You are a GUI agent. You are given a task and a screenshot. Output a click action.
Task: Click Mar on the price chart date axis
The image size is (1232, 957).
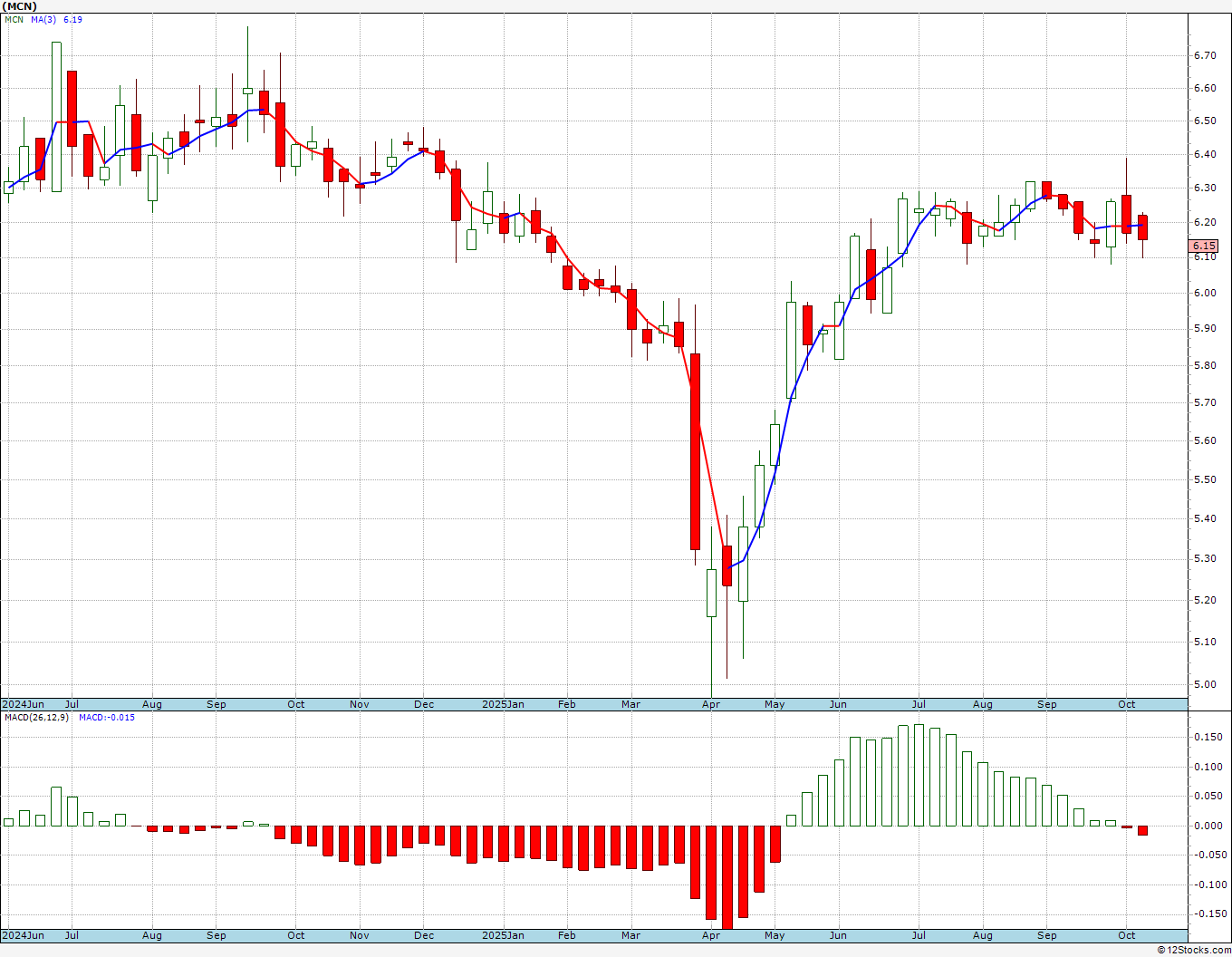pos(630,704)
